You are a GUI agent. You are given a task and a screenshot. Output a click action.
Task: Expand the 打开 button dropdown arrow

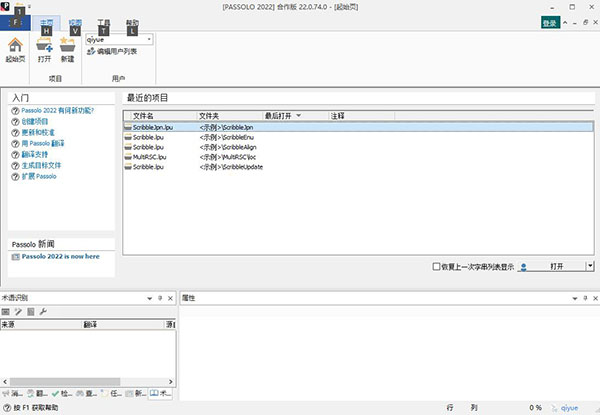590,266
